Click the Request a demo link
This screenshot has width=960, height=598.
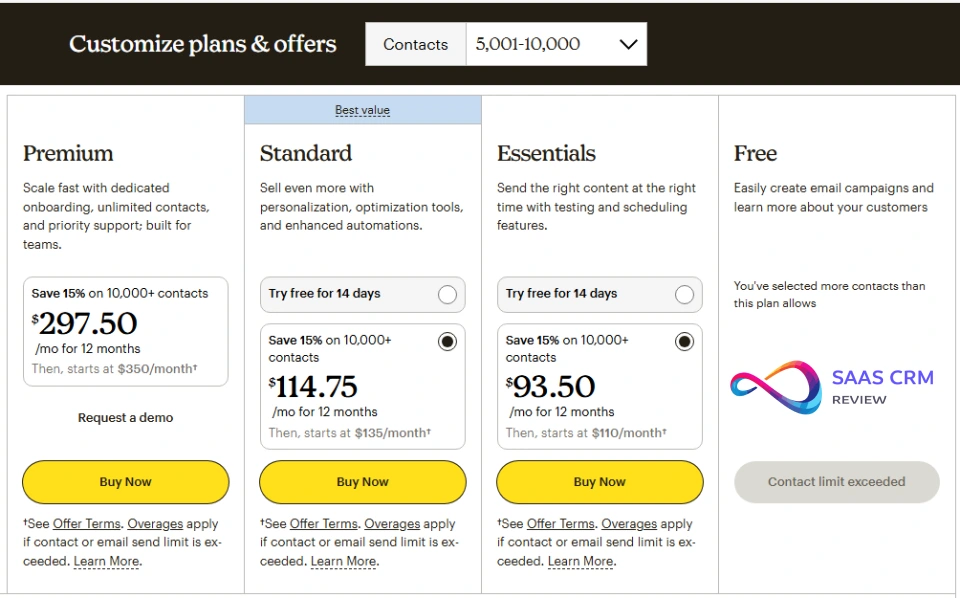point(125,418)
